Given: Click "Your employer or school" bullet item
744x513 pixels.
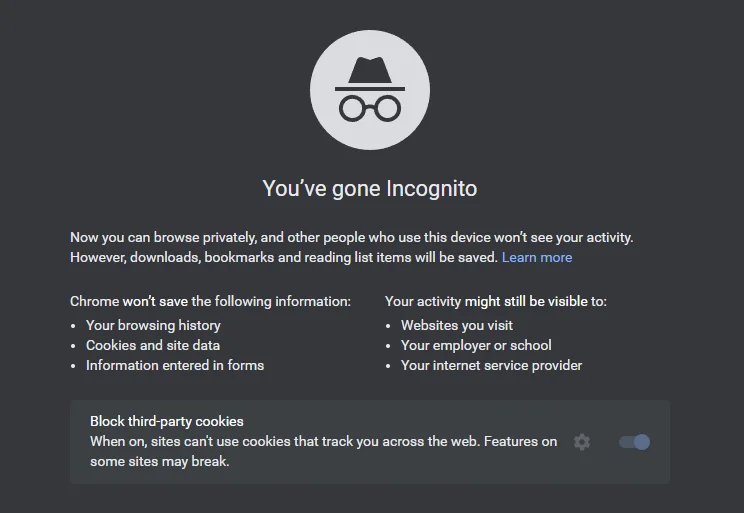Looking at the screenshot, I should (x=476, y=345).
